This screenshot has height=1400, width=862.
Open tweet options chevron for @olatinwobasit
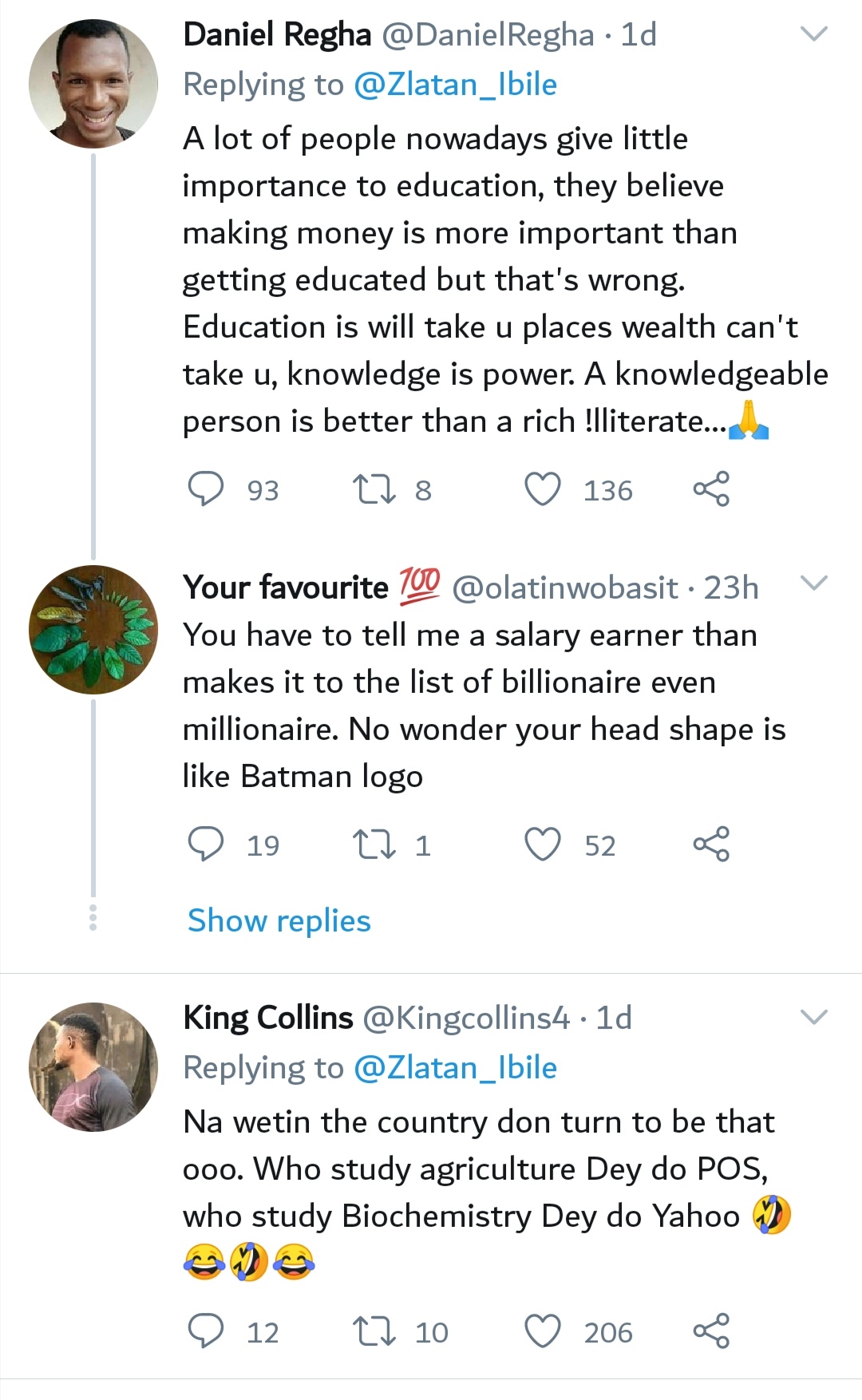813,583
